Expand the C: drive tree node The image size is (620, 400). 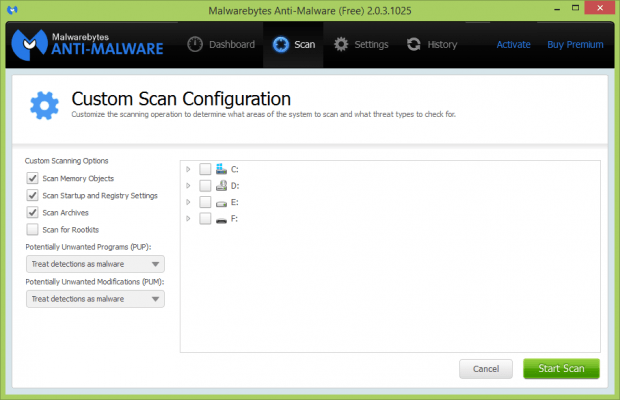click(188, 169)
